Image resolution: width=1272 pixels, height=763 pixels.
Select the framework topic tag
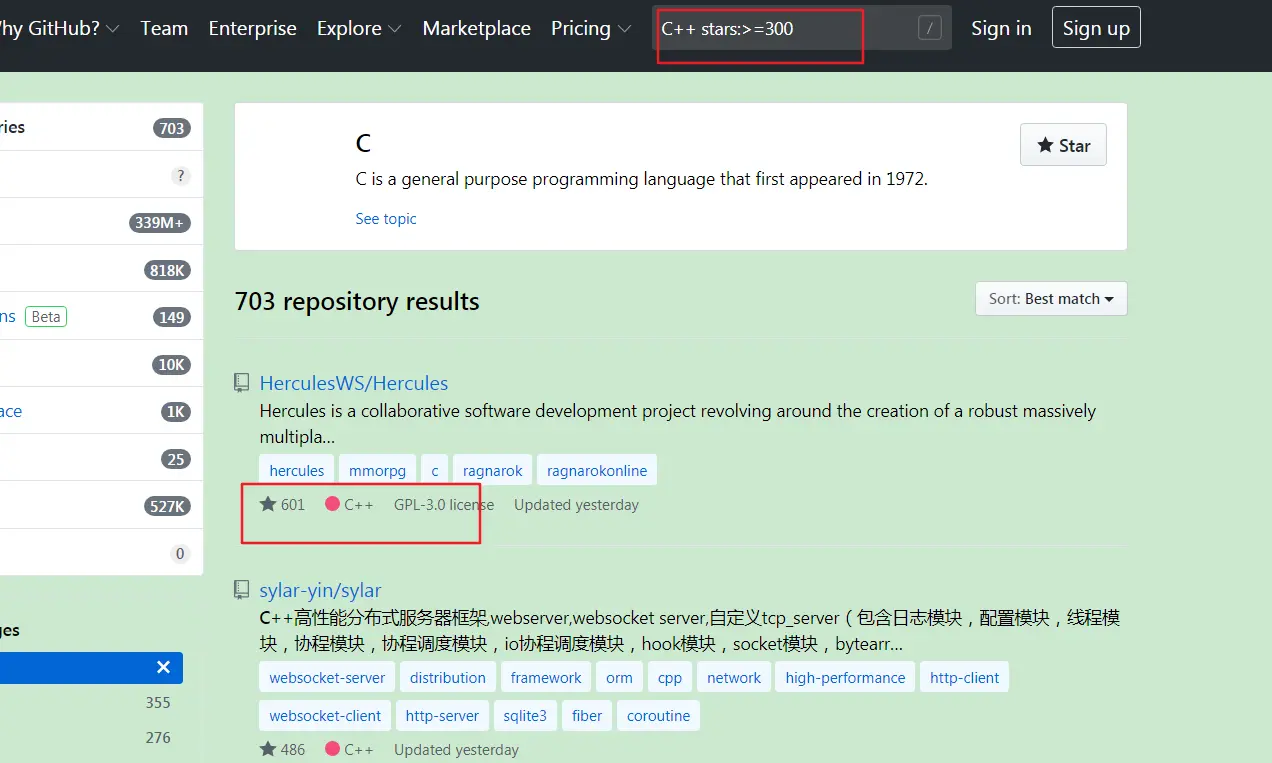(x=546, y=677)
